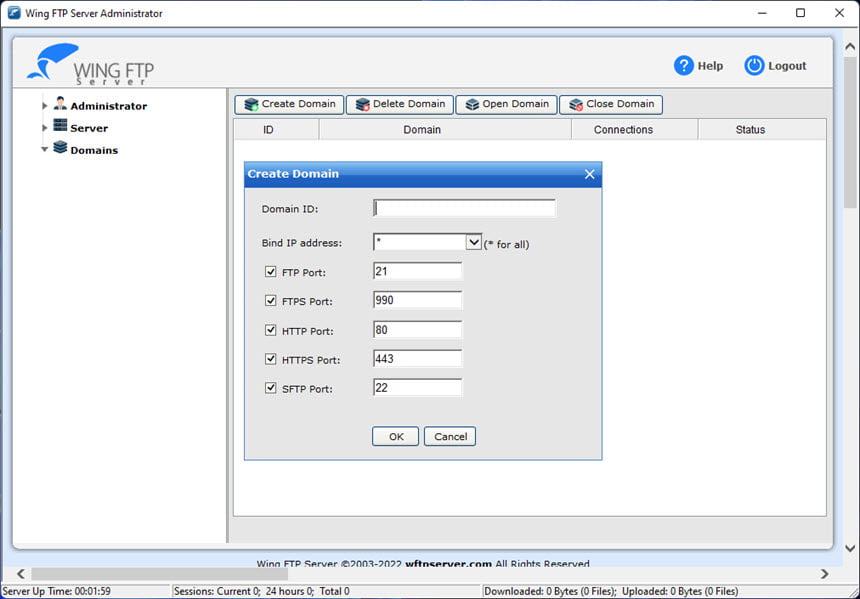Image resolution: width=860 pixels, height=599 pixels.
Task: Click the Status column header
Action: coord(762,130)
